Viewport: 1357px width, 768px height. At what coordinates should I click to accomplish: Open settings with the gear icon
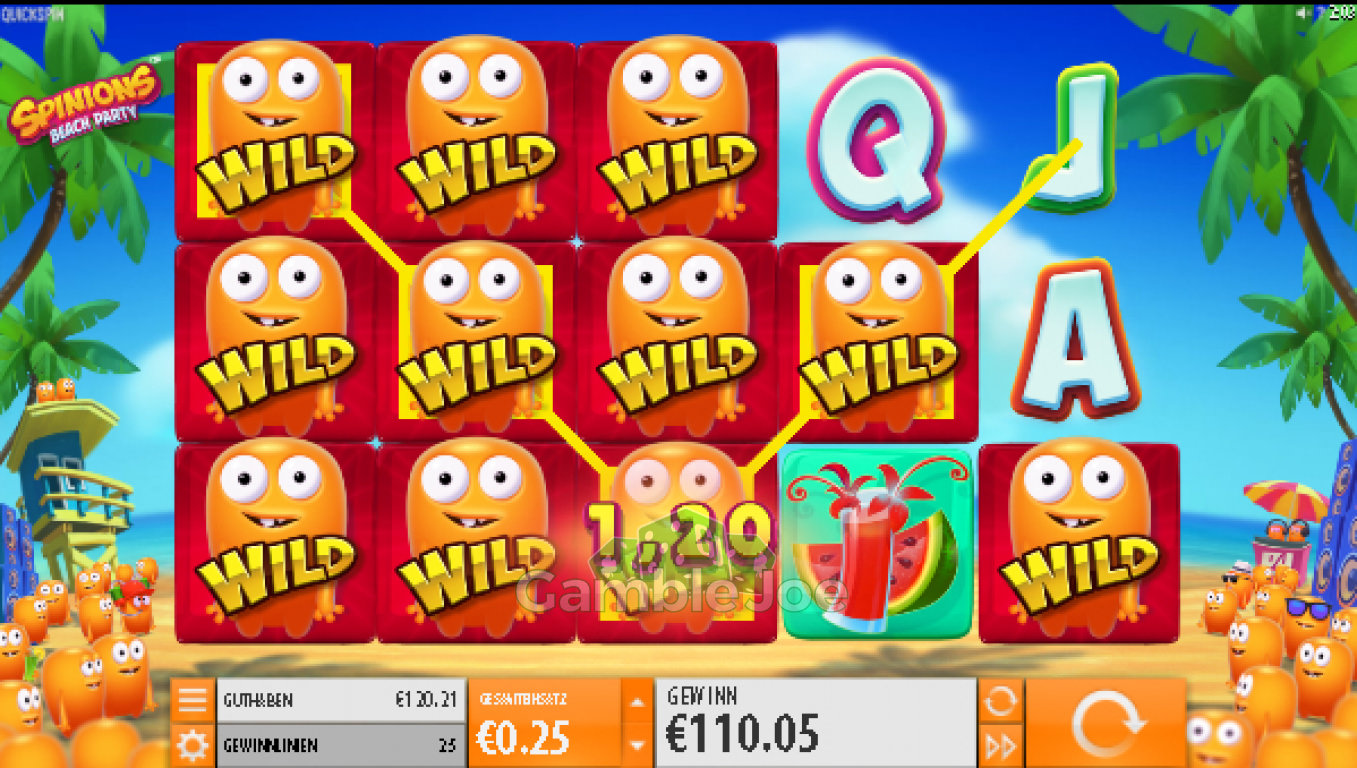[x=192, y=746]
